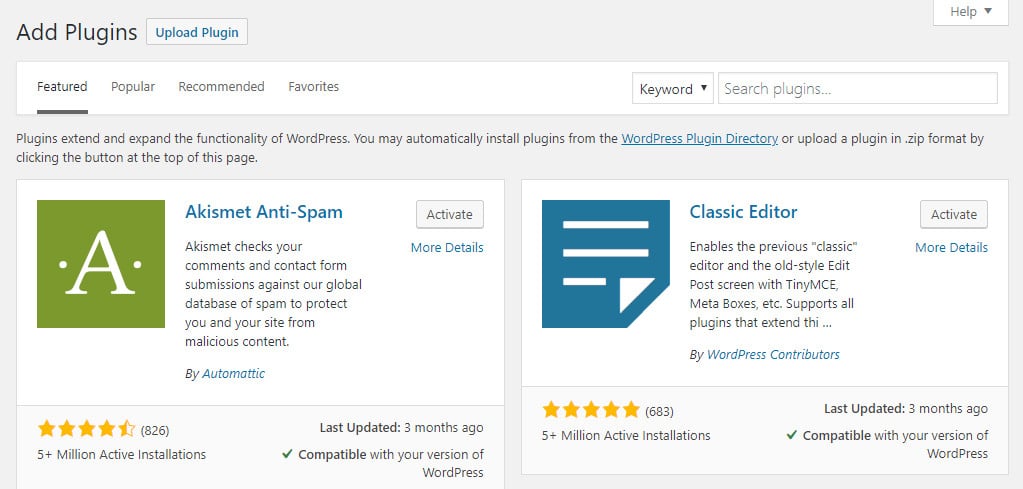
Task: Click Akismet's "5+ Million Active Installations" text
Action: (121, 454)
